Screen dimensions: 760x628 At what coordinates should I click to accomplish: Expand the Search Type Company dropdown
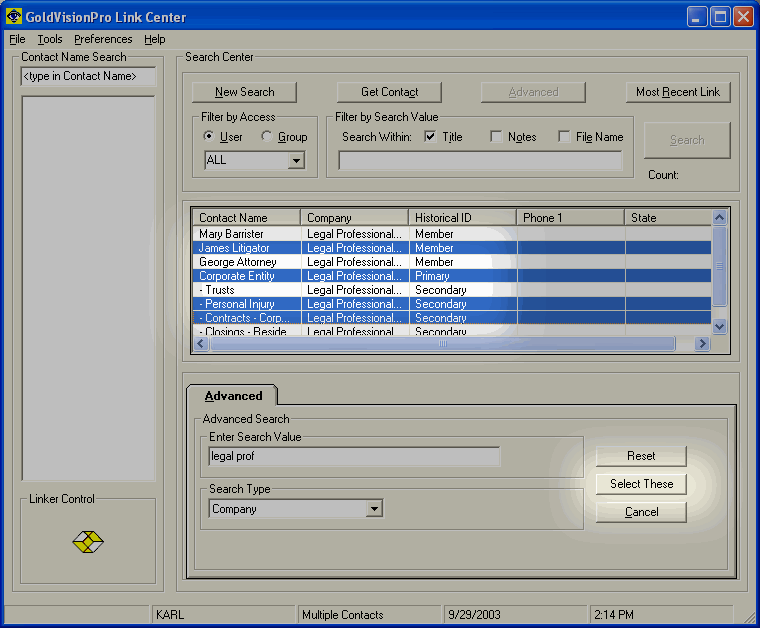tap(374, 509)
